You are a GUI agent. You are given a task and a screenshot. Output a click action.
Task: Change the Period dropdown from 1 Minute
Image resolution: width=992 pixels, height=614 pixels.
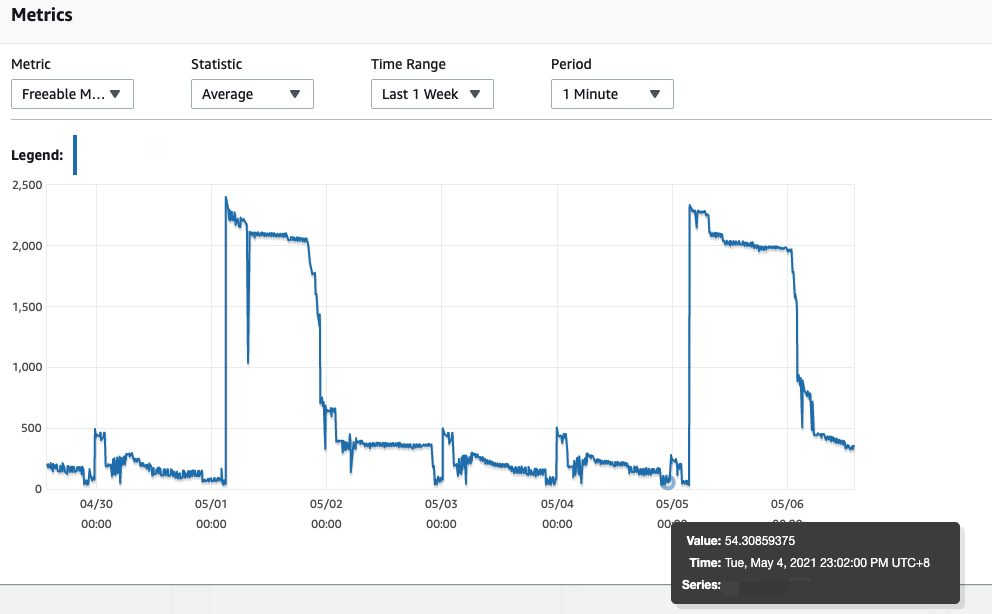612,94
